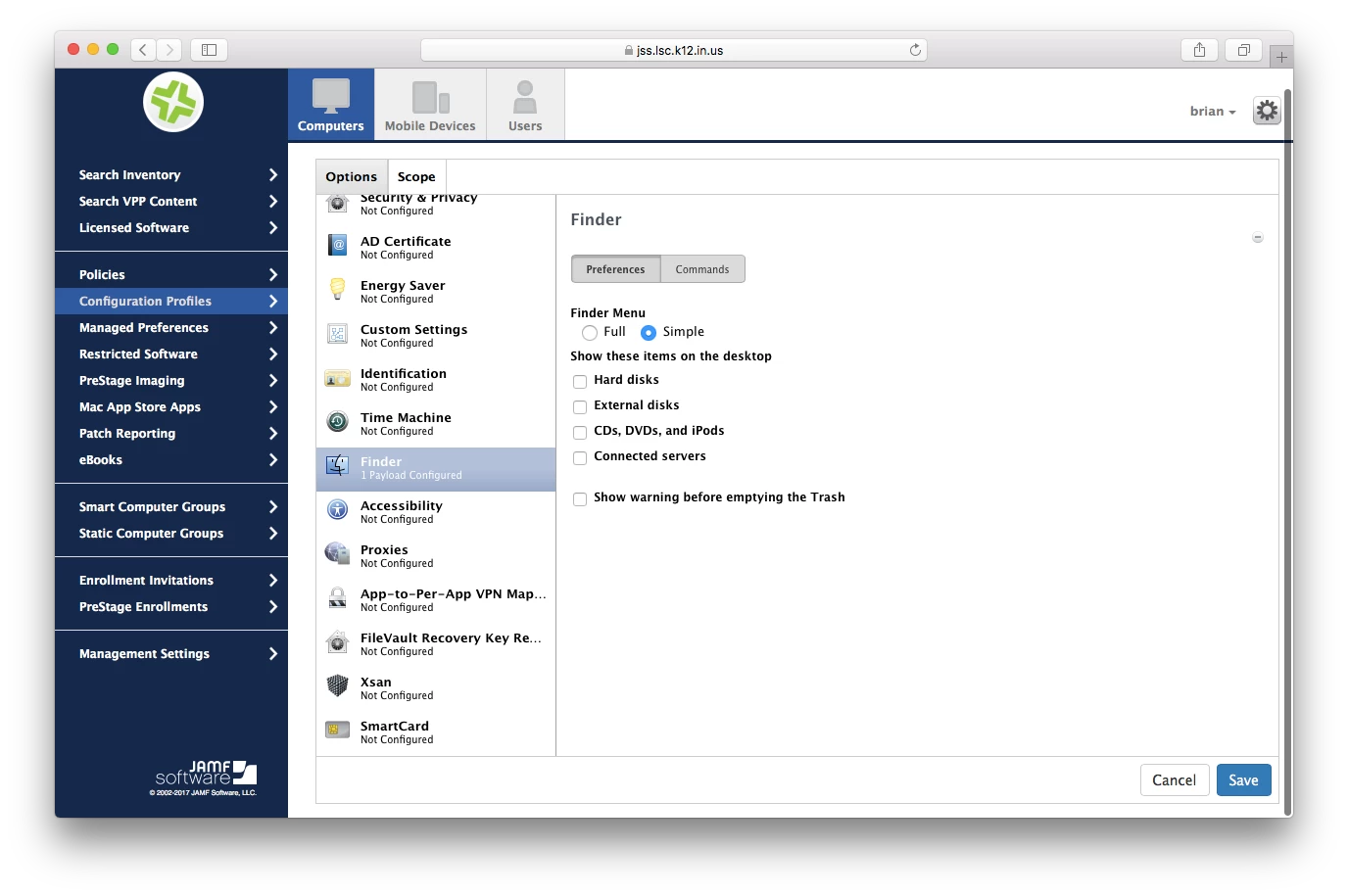This screenshot has height=896, width=1348.
Task: Select the SmartCard payload icon
Action: (x=338, y=731)
